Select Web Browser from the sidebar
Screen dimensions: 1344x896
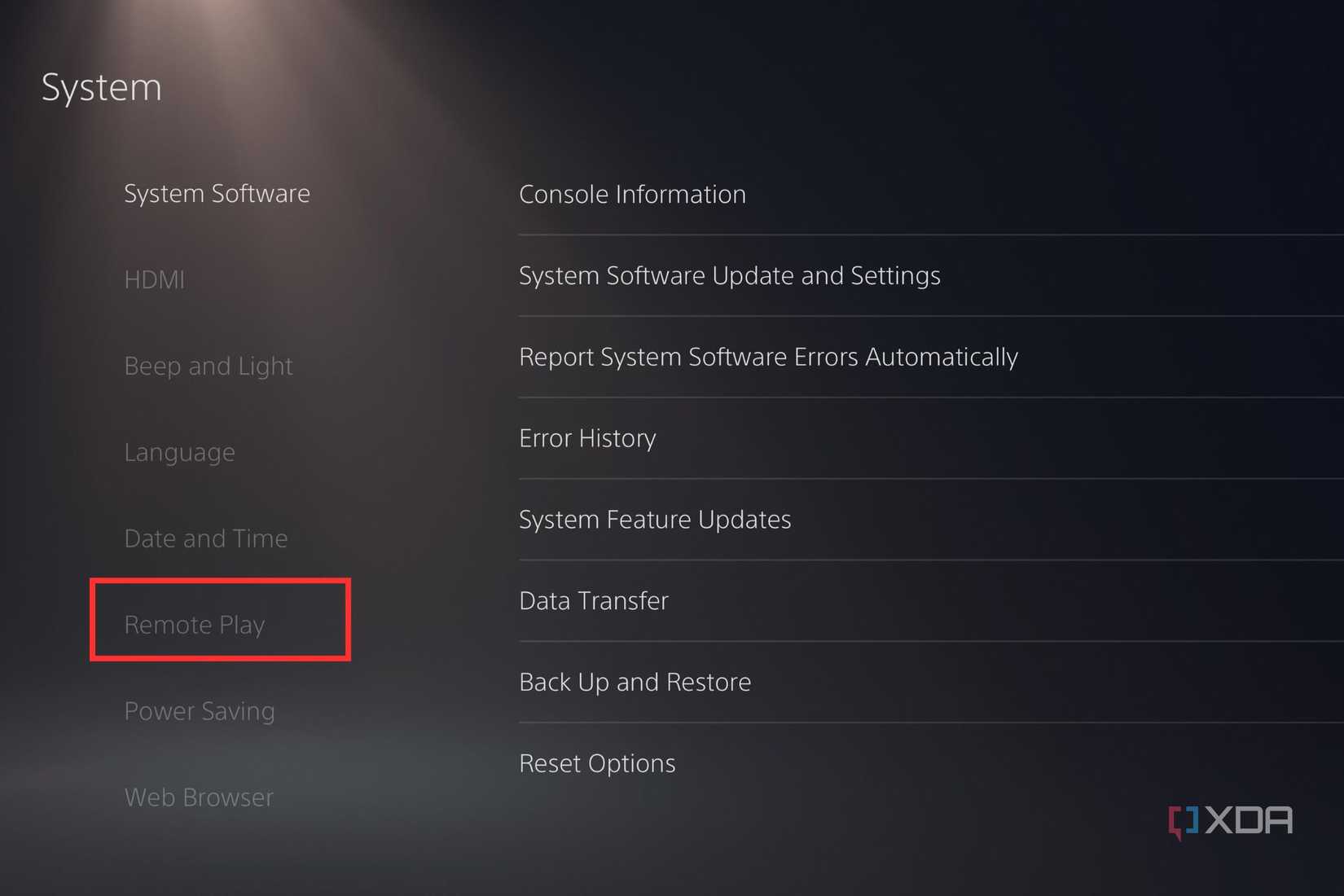pyautogui.click(x=198, y=797)
